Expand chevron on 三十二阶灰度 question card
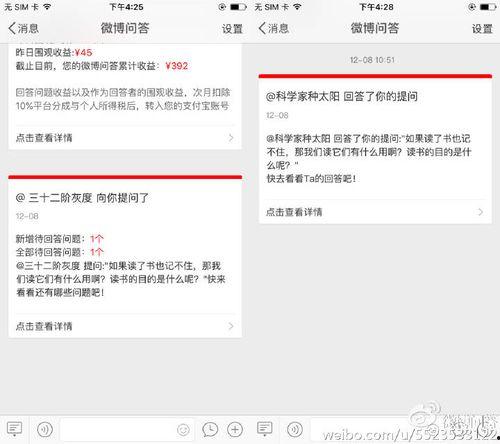Image resolution: width=500 pixels, height=444 pixels. coord(231,326)
